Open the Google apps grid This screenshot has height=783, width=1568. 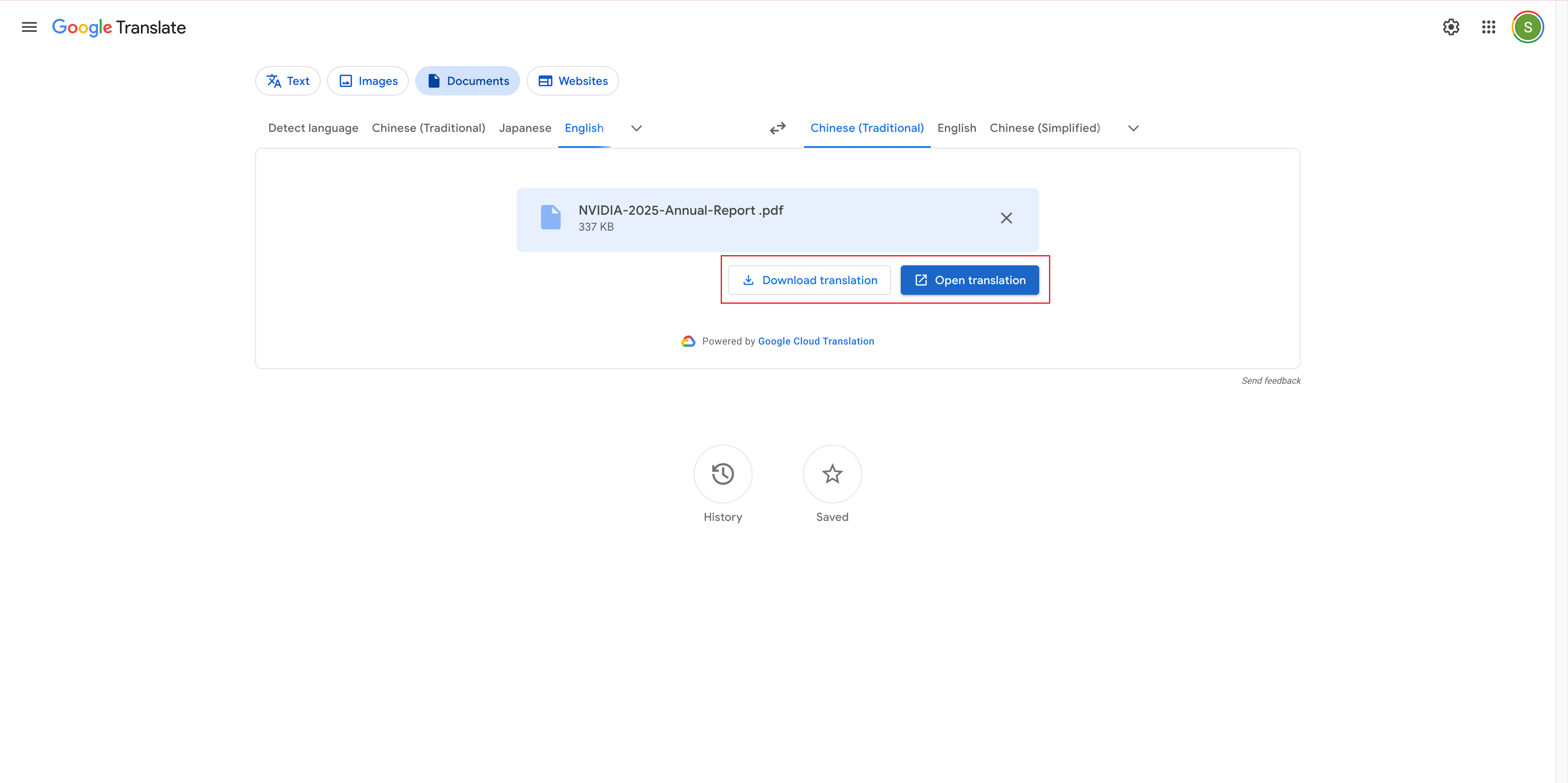pos(1488,27)
